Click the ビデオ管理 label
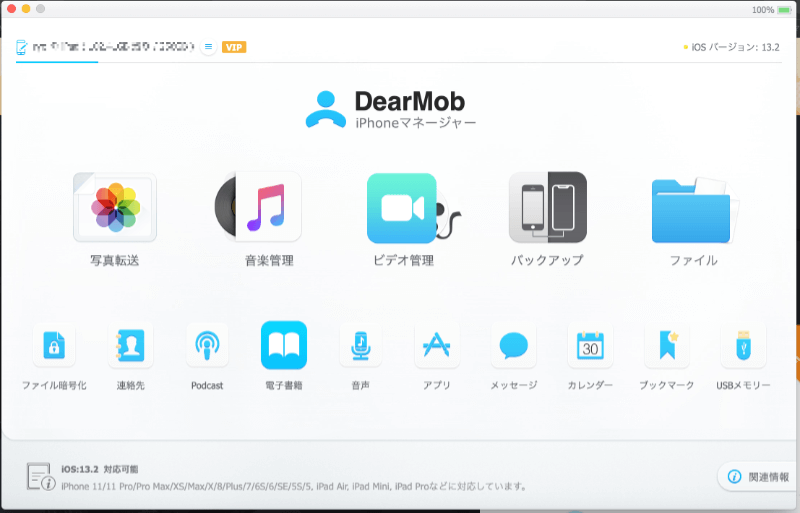The image size is (800, 513). [x=403, y=260]
